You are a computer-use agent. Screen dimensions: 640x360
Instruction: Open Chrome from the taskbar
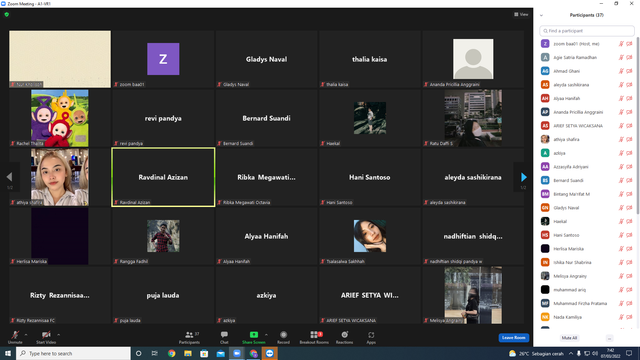coord(171,353)
